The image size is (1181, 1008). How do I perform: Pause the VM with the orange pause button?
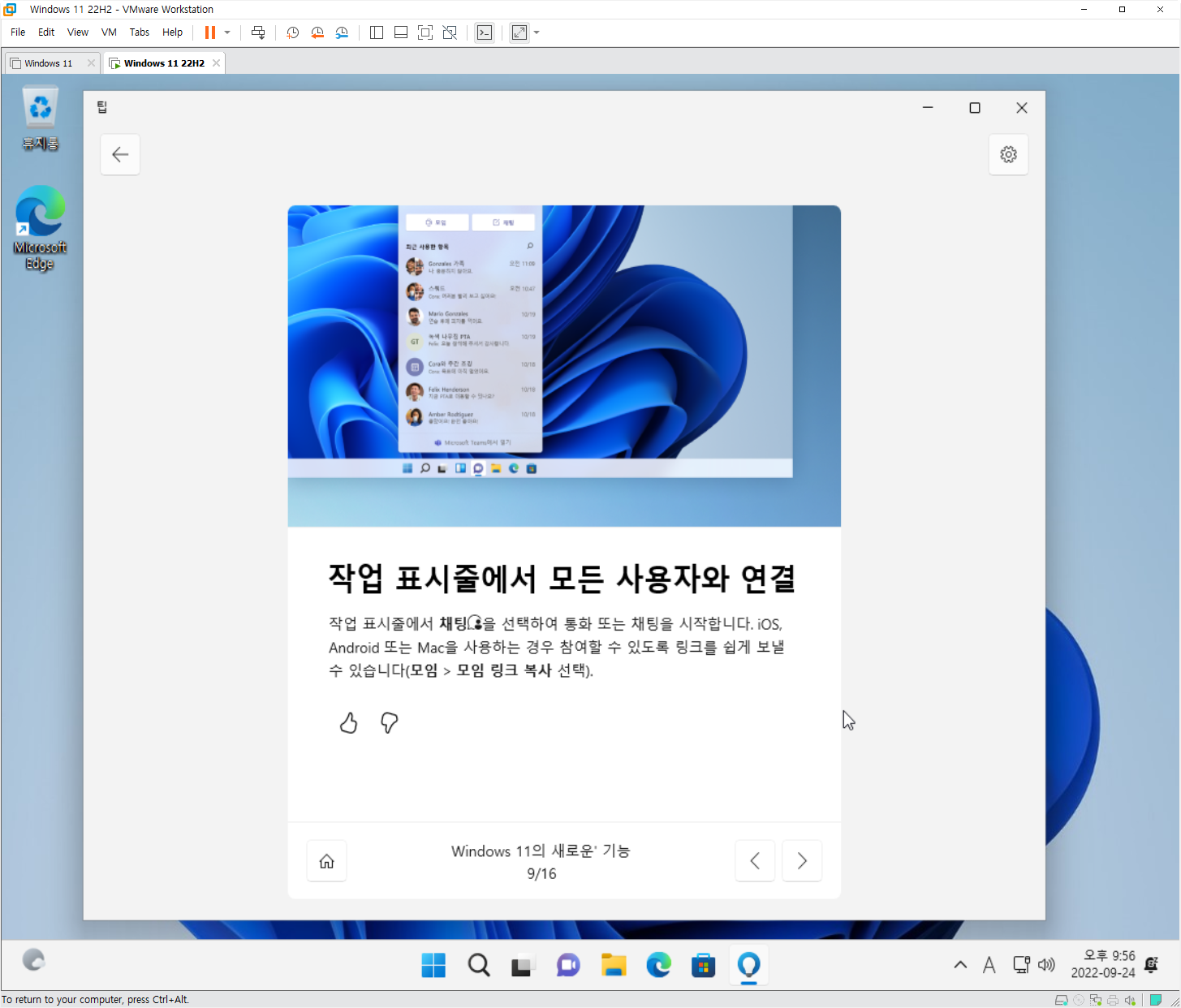click(209, 32)
